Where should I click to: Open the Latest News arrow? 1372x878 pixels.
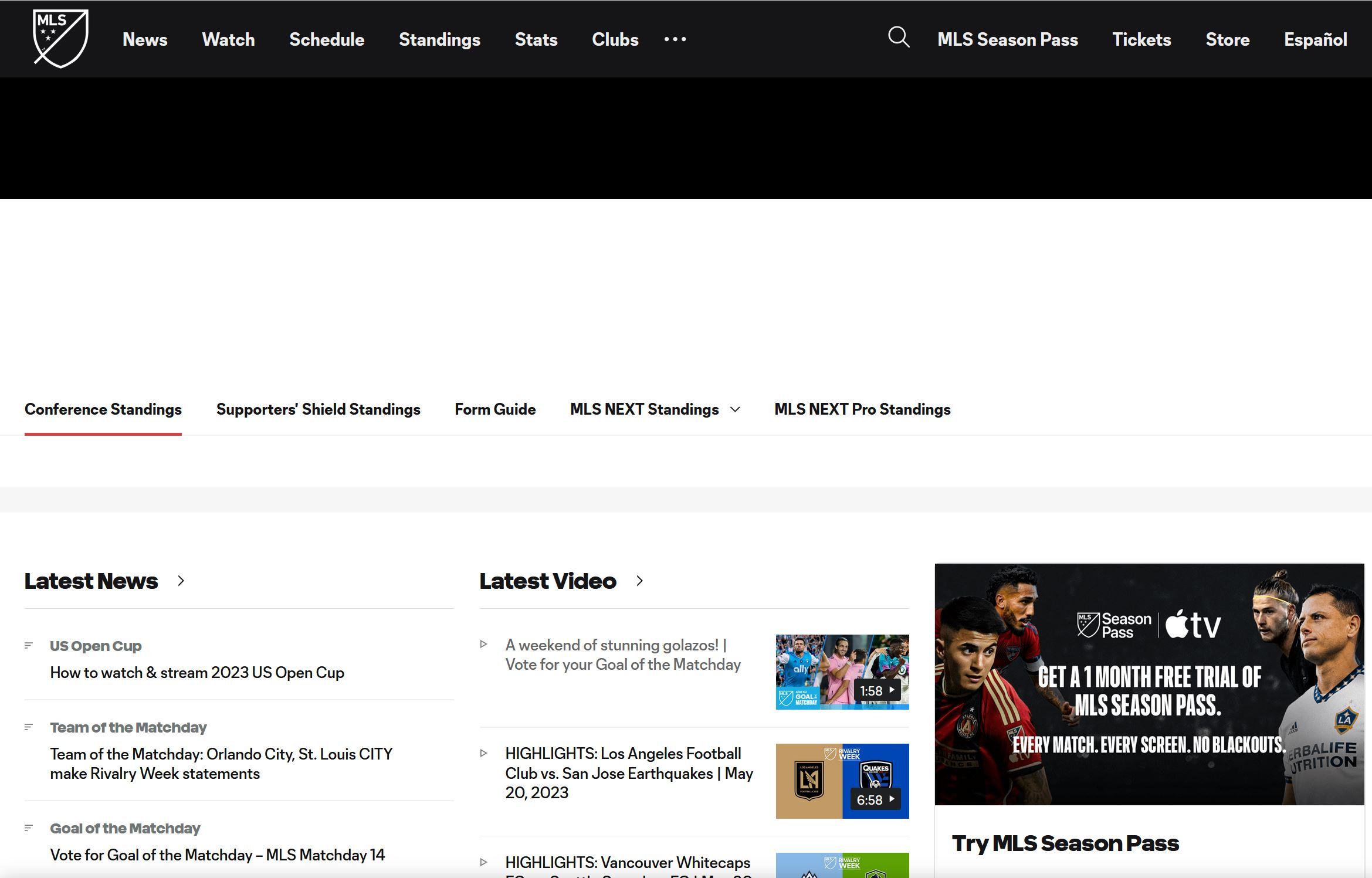click(x=180, y=581)
